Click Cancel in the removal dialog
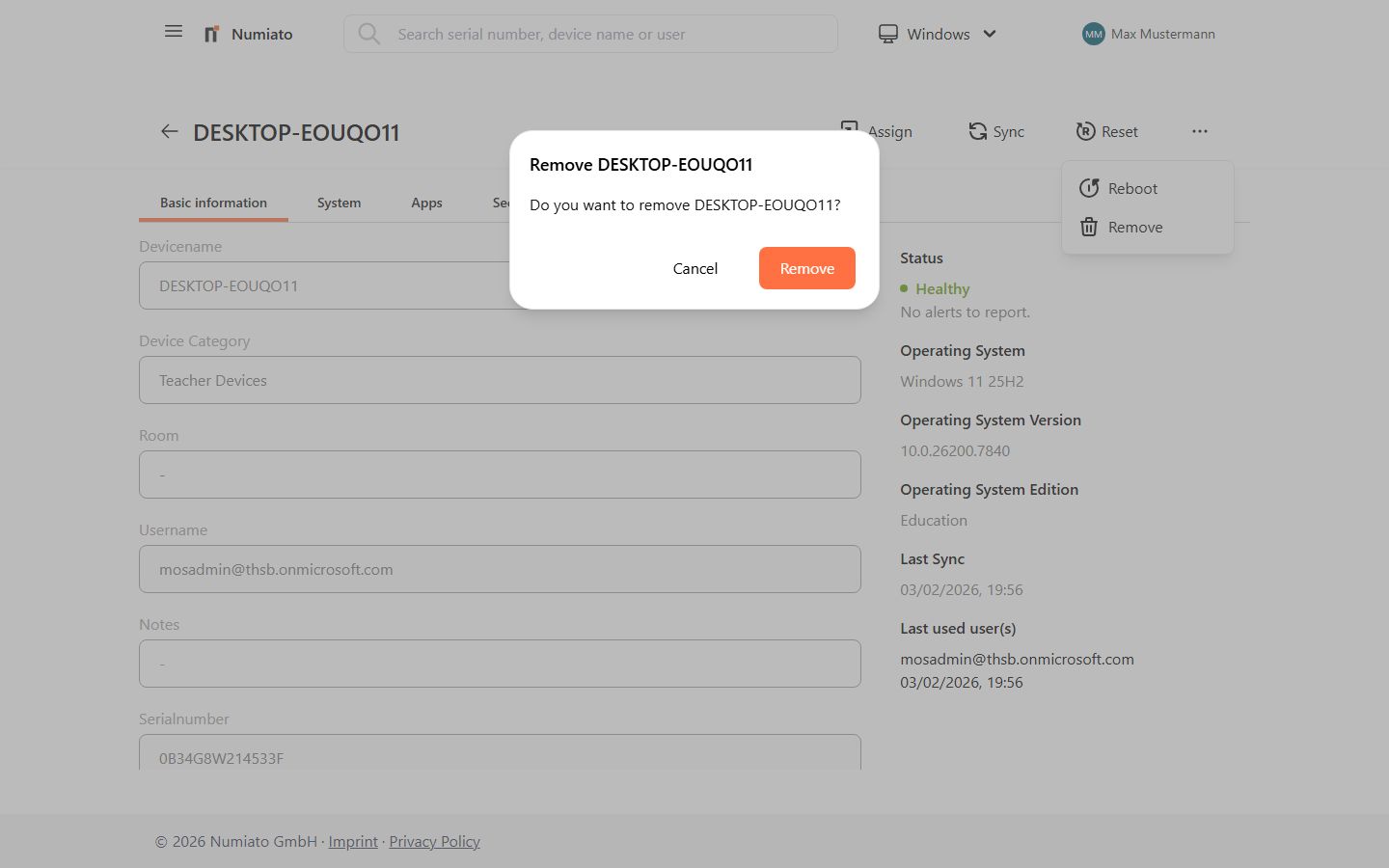 (x=694, y=268)
